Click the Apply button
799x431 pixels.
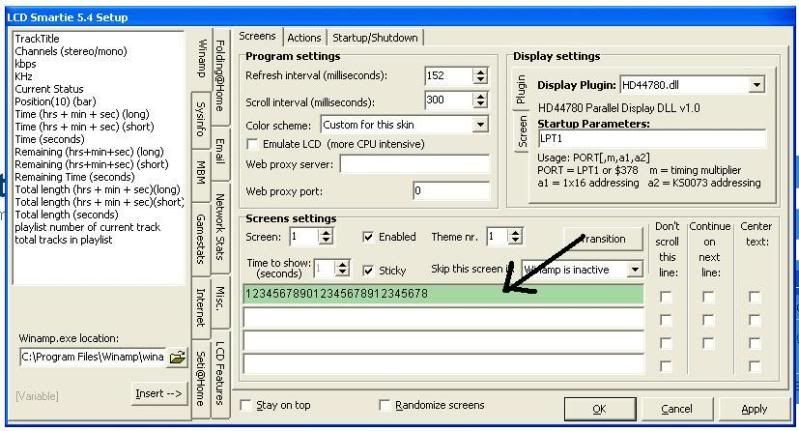(x=755, y=409)
